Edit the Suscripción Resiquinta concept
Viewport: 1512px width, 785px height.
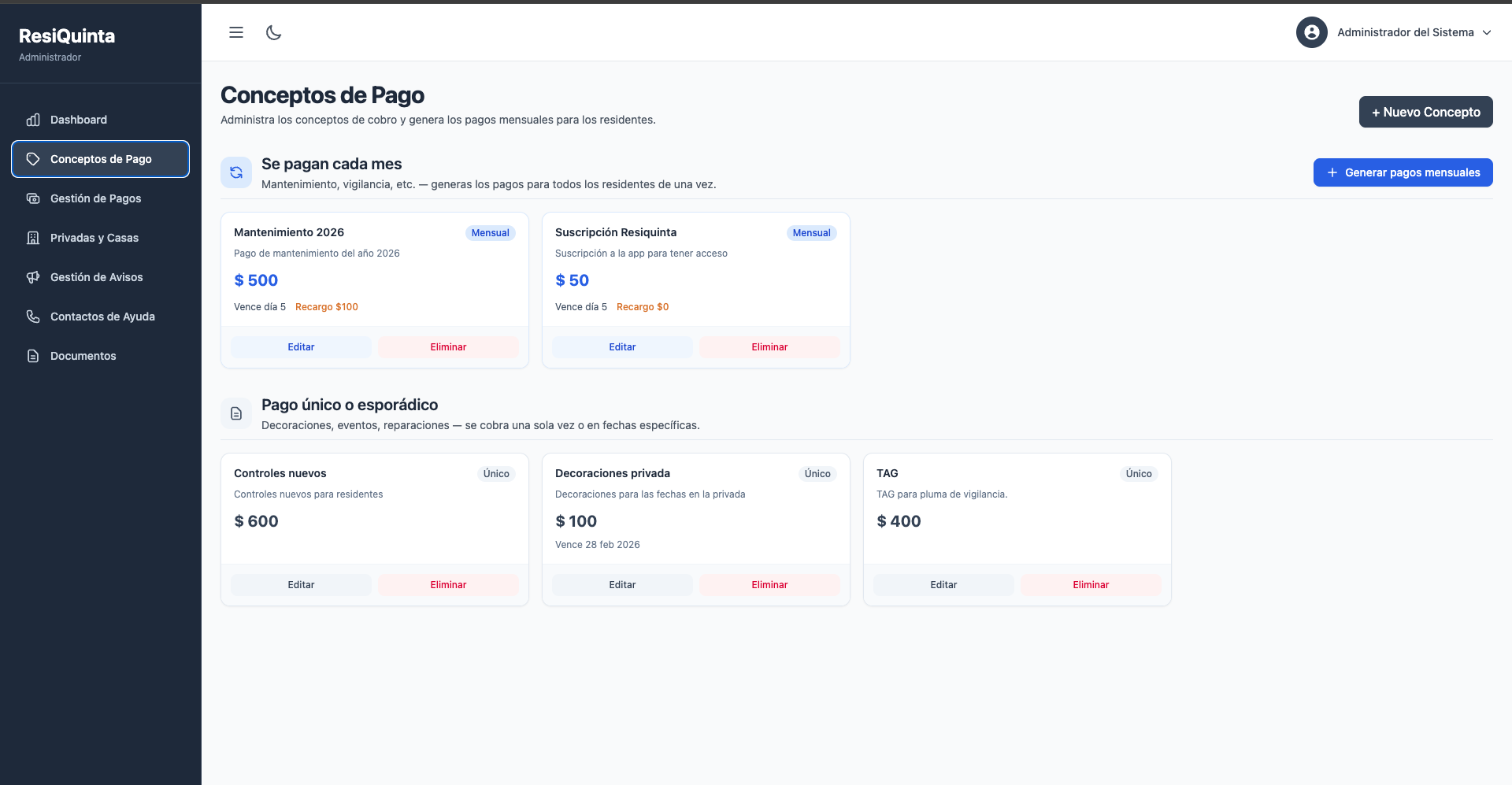tap(622, 347)
